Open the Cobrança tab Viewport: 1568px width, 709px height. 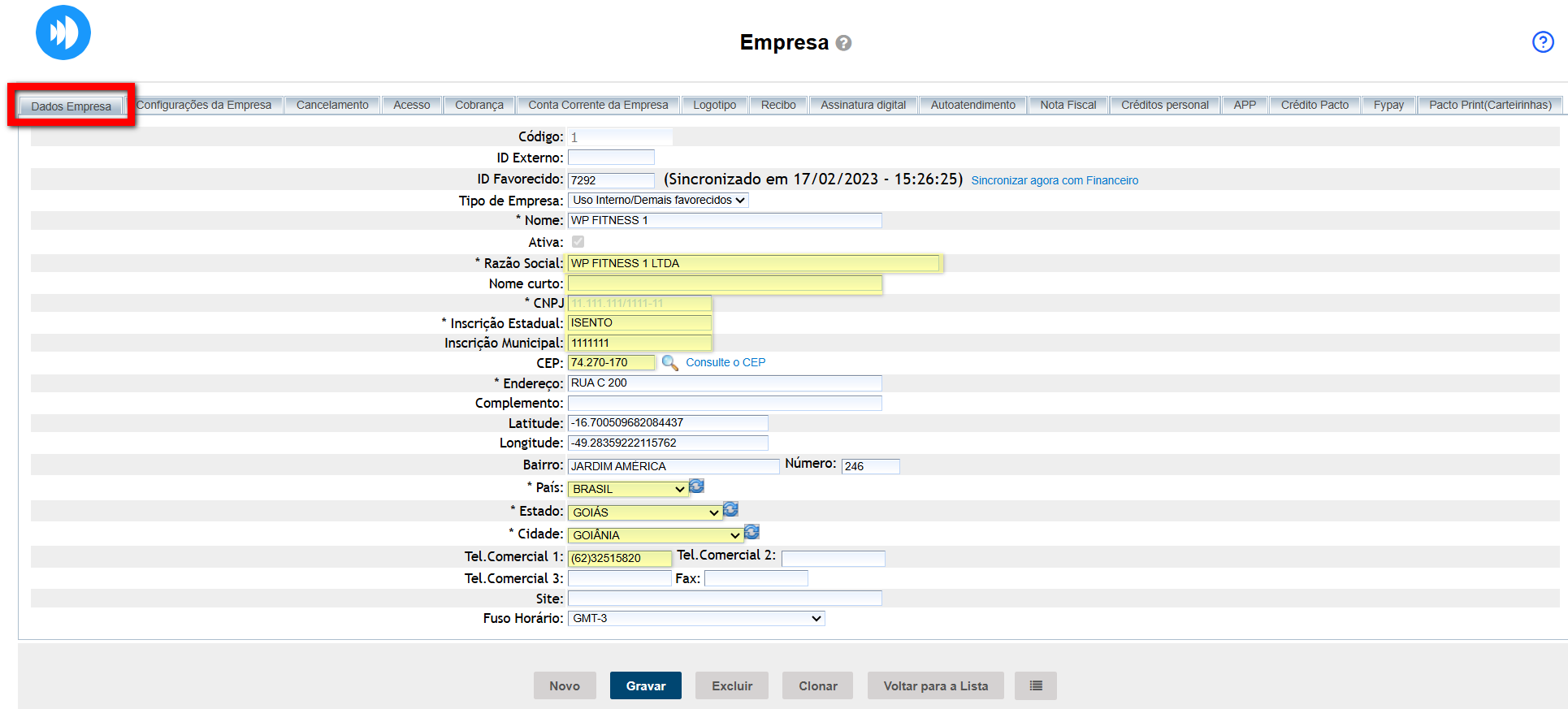(x=479, y=105)
